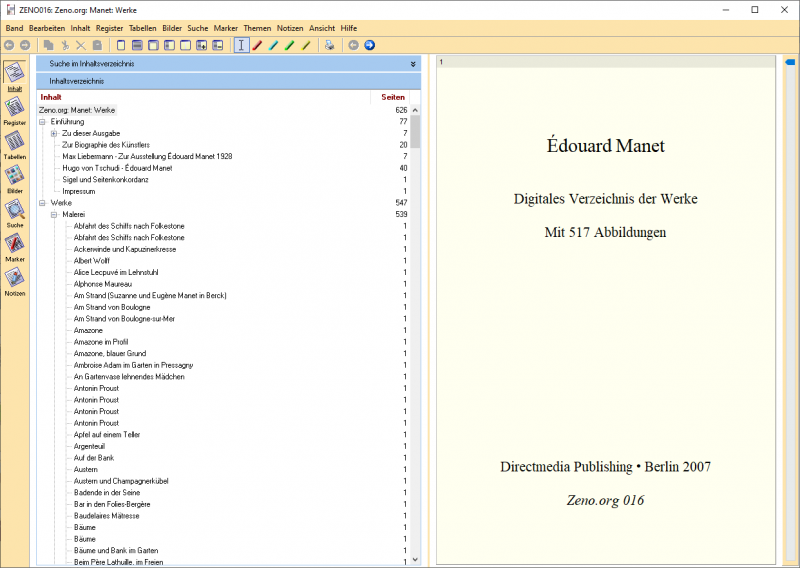The height and width of the screenshot is (568, 800).
Task: Open the Suche sidebar panel
Action: (x=15, y=210)
